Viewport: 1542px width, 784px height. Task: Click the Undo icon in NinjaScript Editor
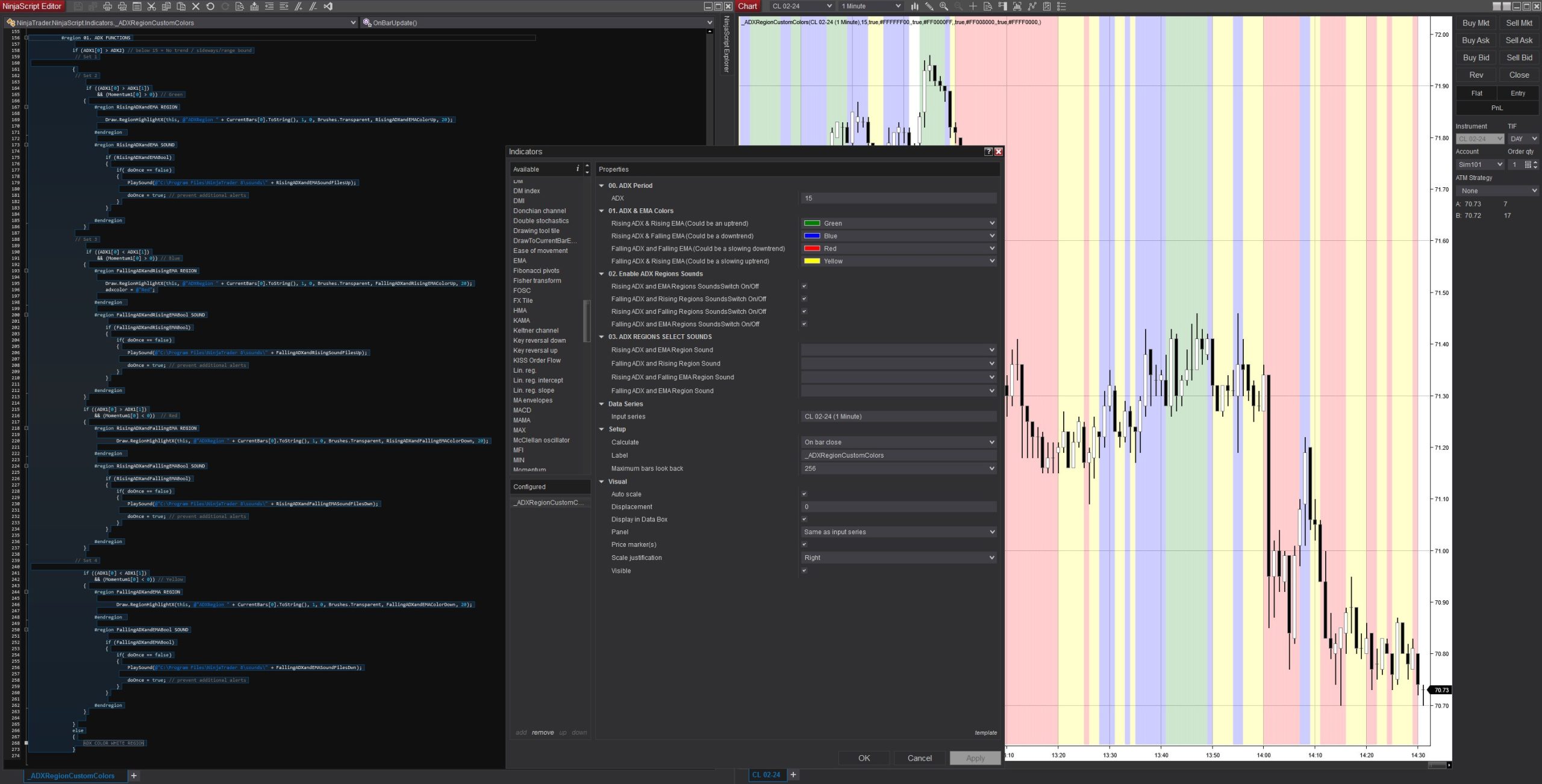tap(210, 5)
